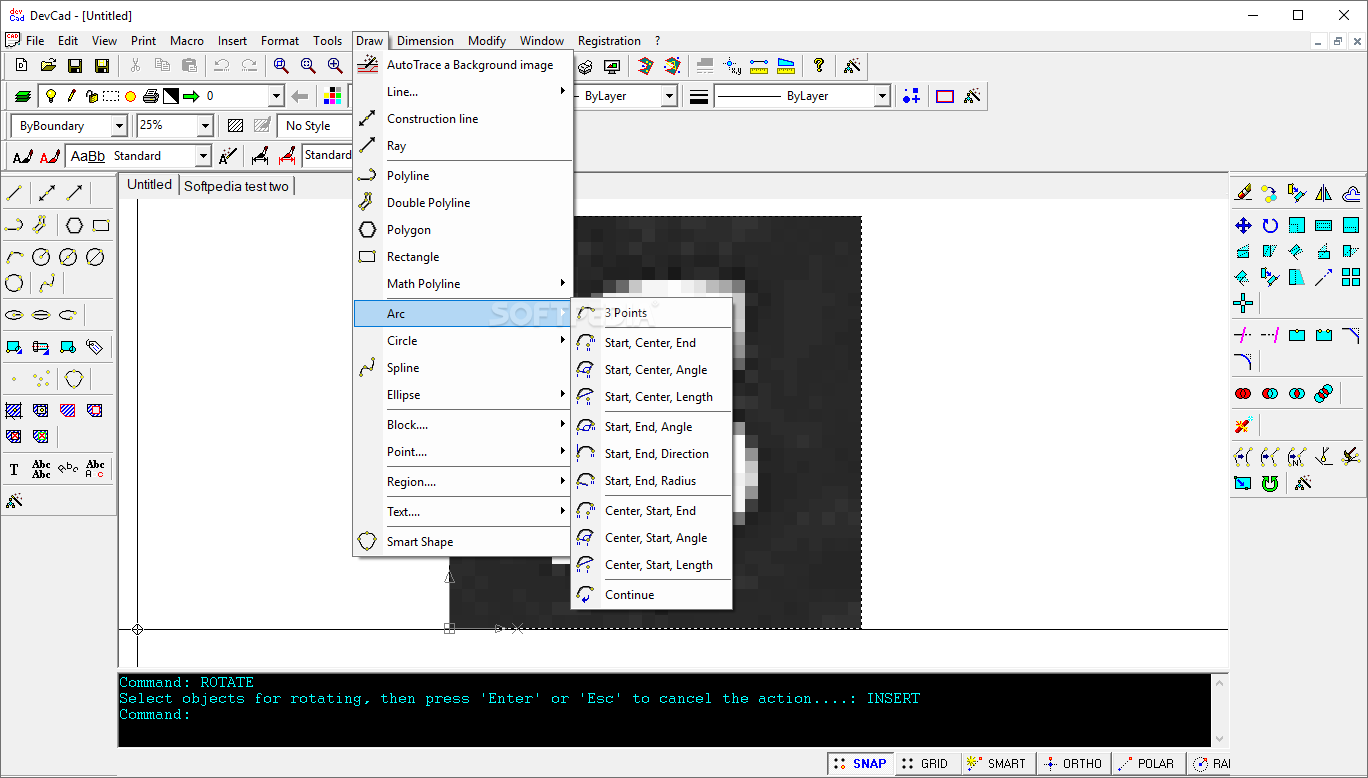Open an existing file via folder icon
This screenshot has height=778, width=1368.
click(48, 66)
